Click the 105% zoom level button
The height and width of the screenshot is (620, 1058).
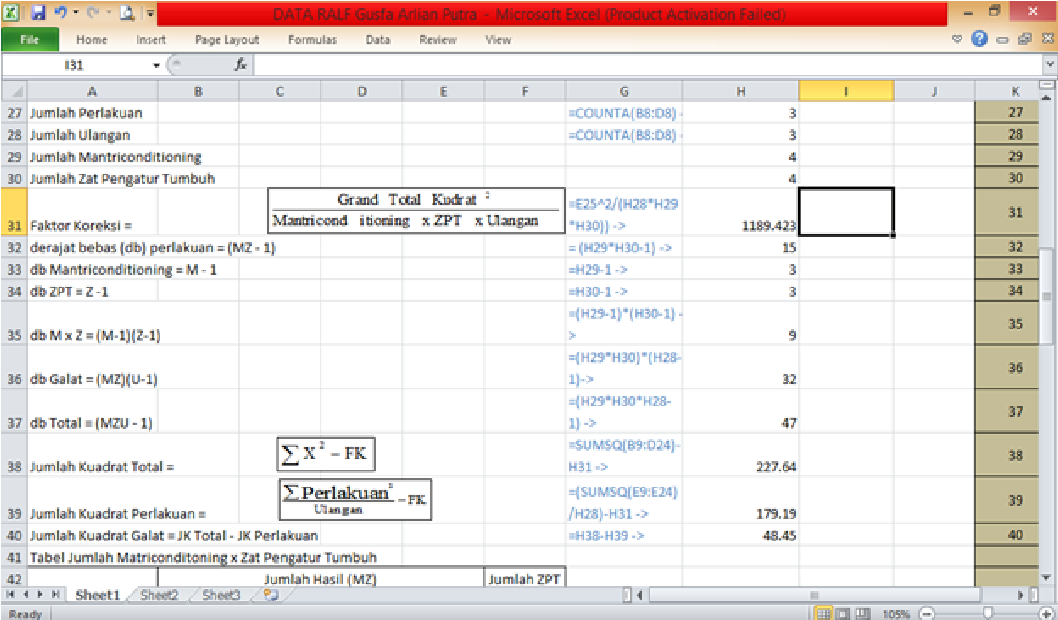coord(898,613)
